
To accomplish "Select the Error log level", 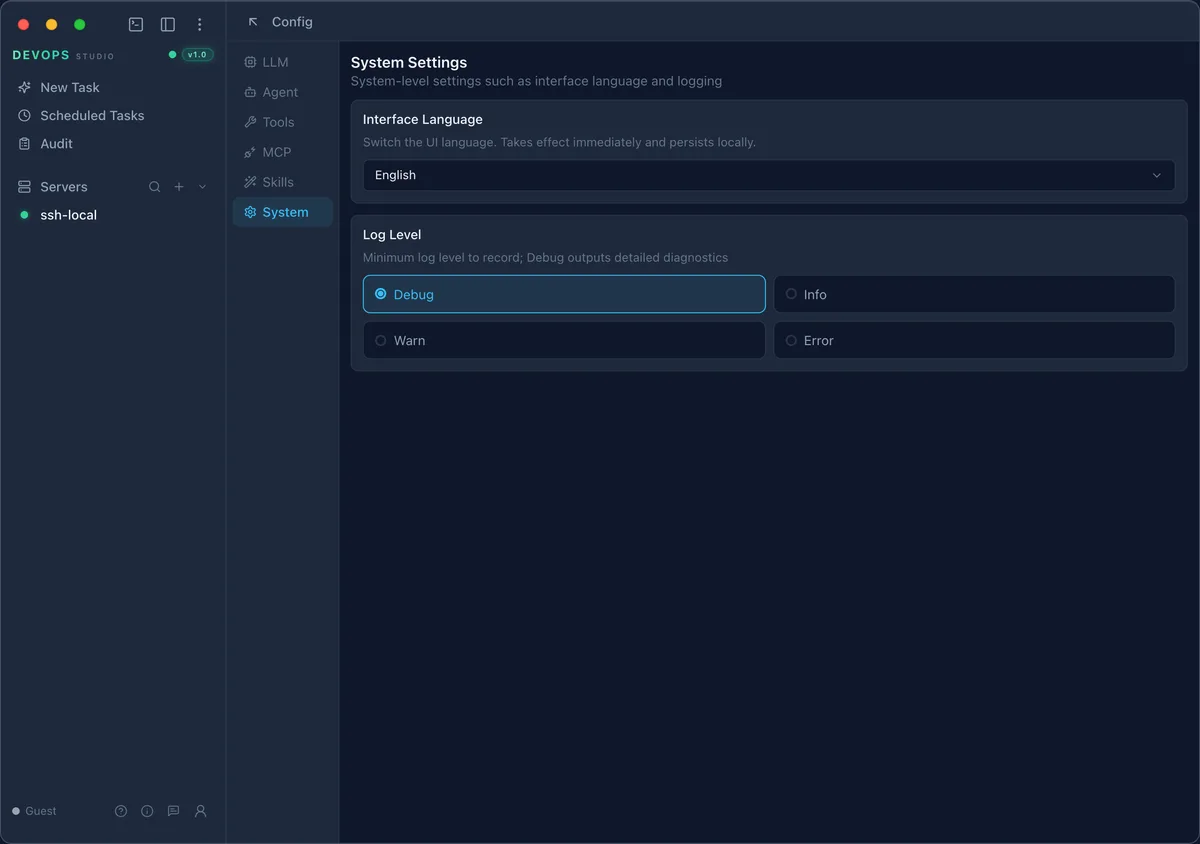I will [x=974, y=340].
